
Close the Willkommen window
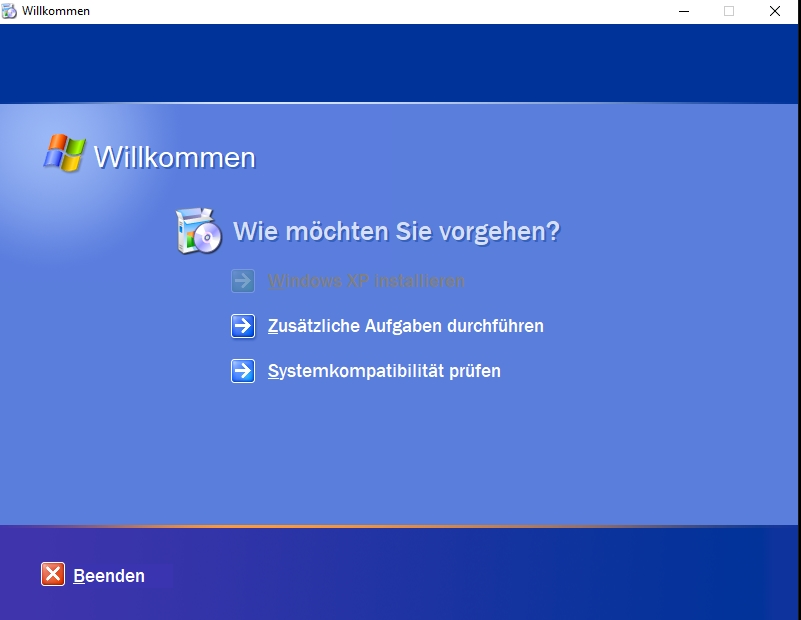tap(775, 11)
